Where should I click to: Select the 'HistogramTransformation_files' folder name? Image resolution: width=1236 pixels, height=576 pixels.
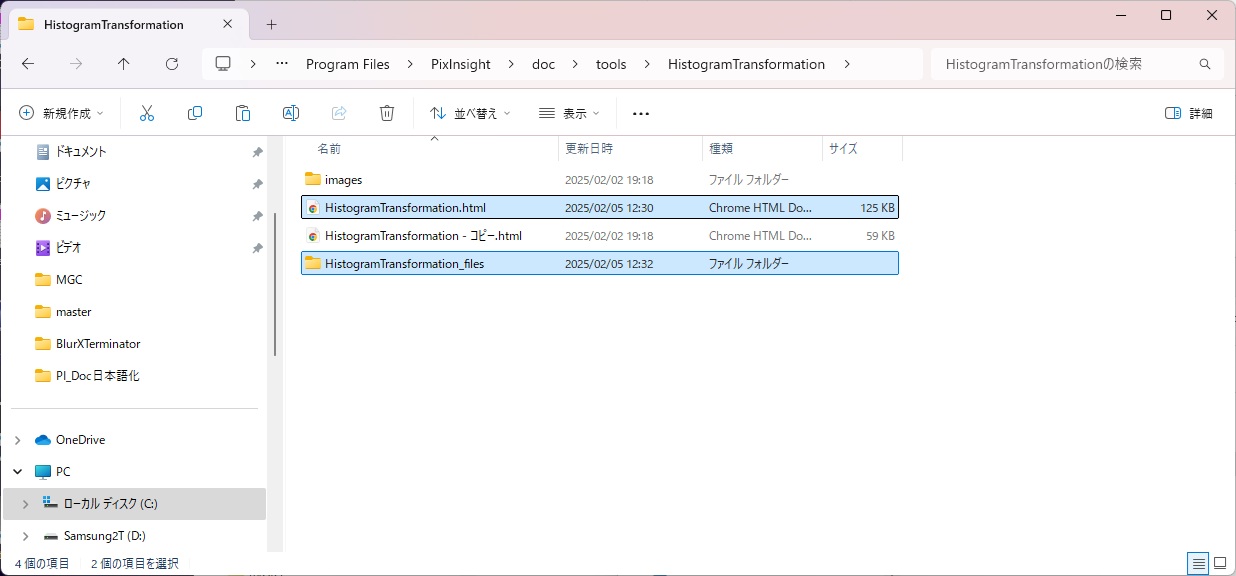(x=404, y=264)
